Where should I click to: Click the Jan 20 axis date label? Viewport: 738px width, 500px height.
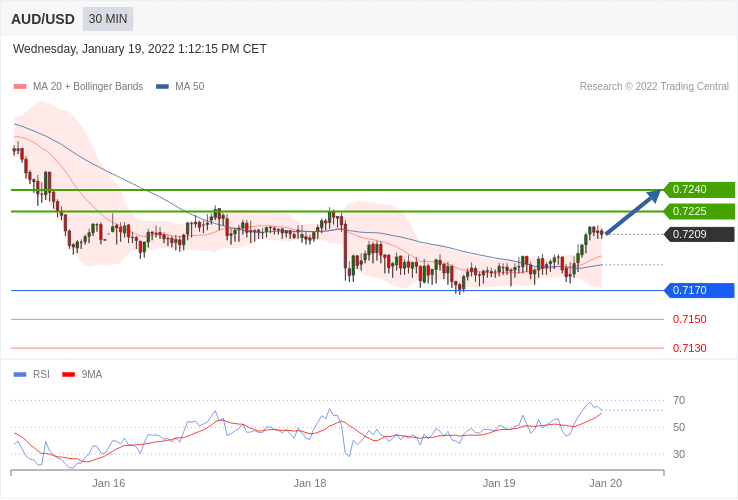[x=606, y=484]
